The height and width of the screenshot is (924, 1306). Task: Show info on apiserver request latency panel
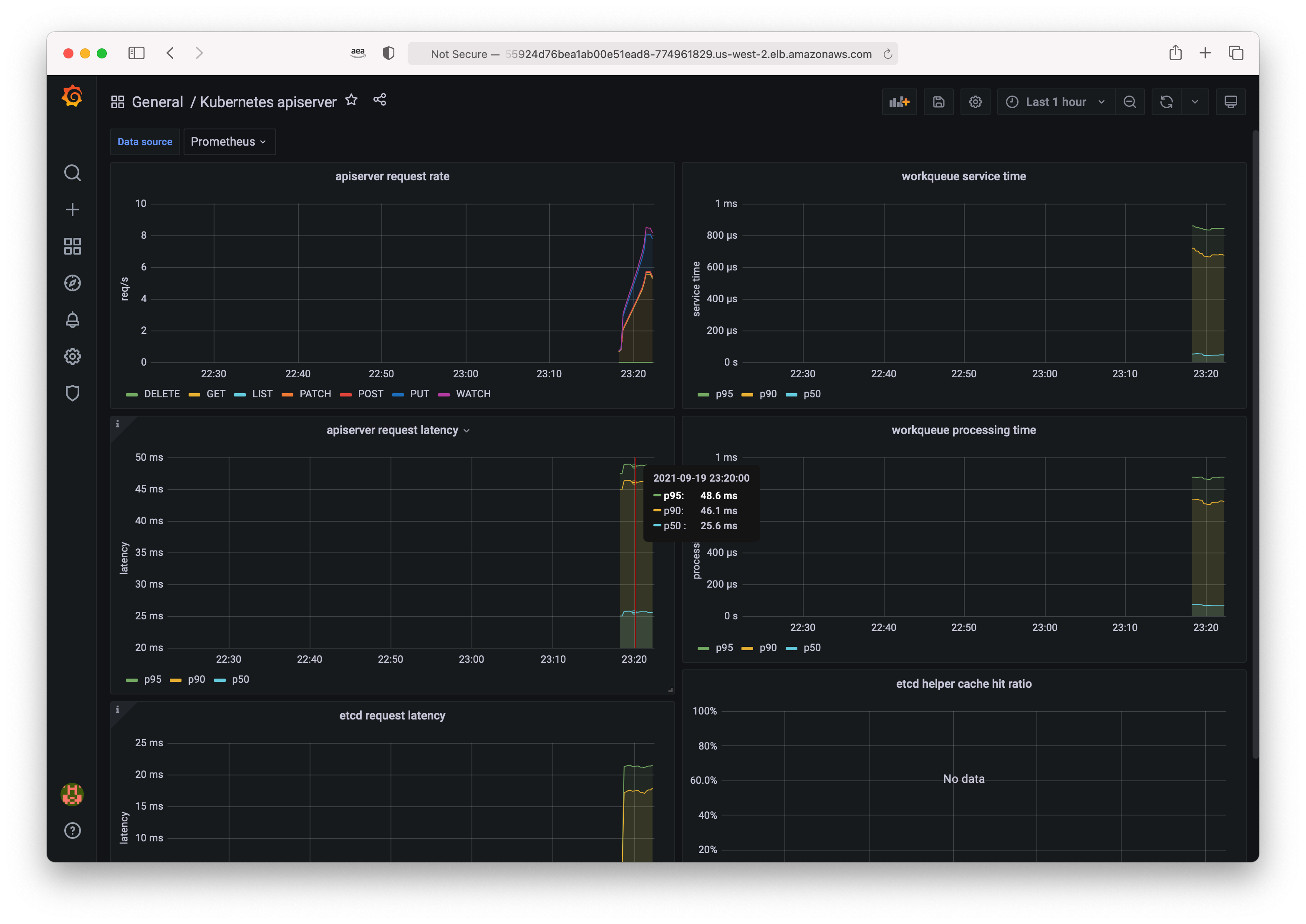[x=118, y=424]
